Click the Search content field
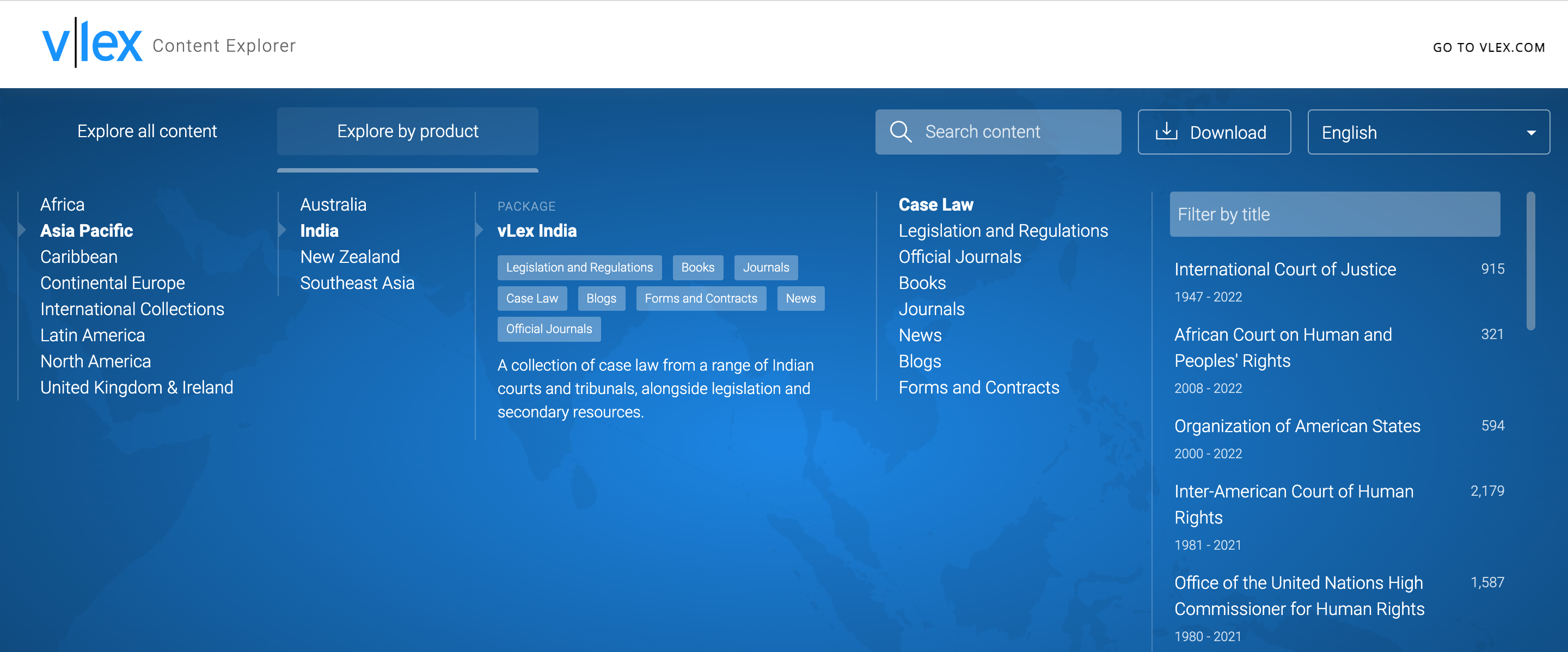The height and width of the screenshot is (652, 1568). [997, 132]
